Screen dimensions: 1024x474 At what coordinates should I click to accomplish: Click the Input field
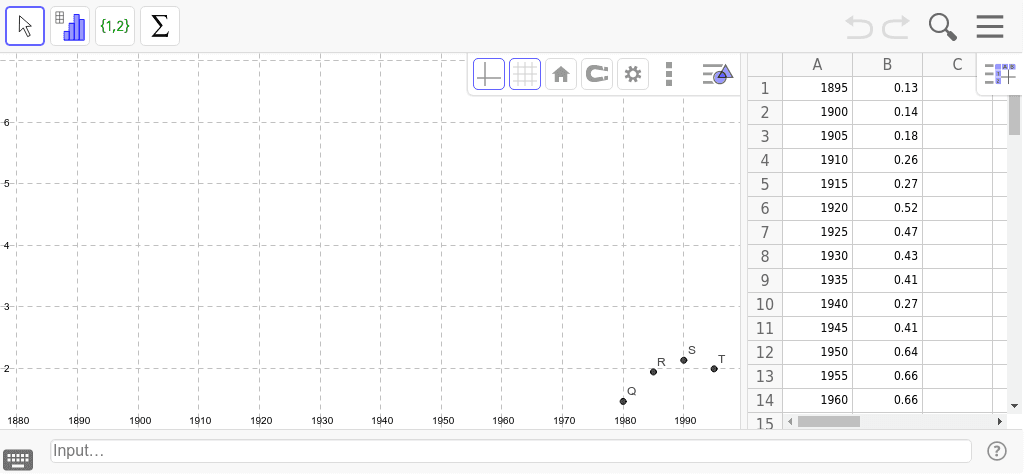[511, 451]
